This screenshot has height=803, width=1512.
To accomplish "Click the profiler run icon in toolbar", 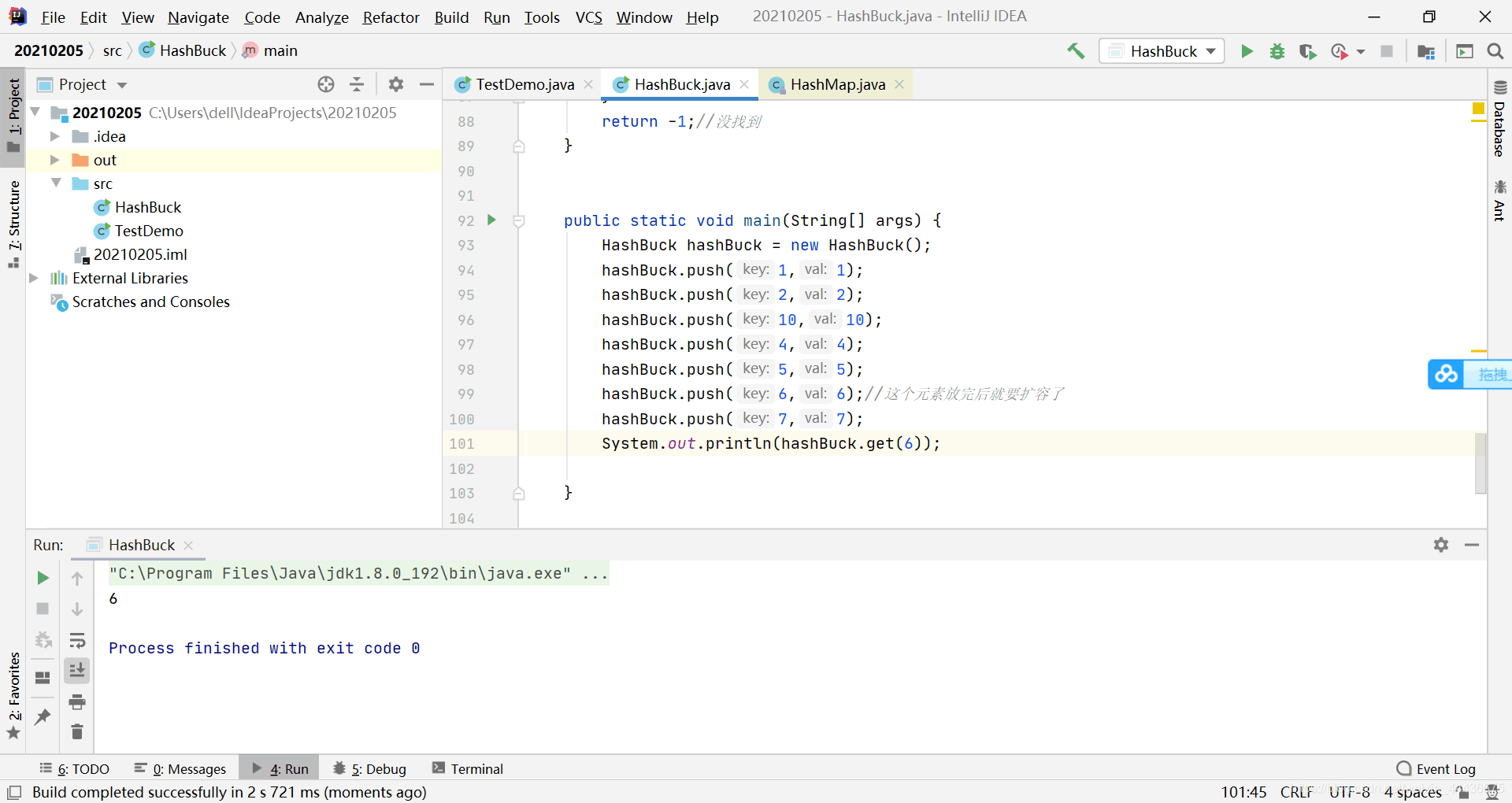I will point(1339,51).
